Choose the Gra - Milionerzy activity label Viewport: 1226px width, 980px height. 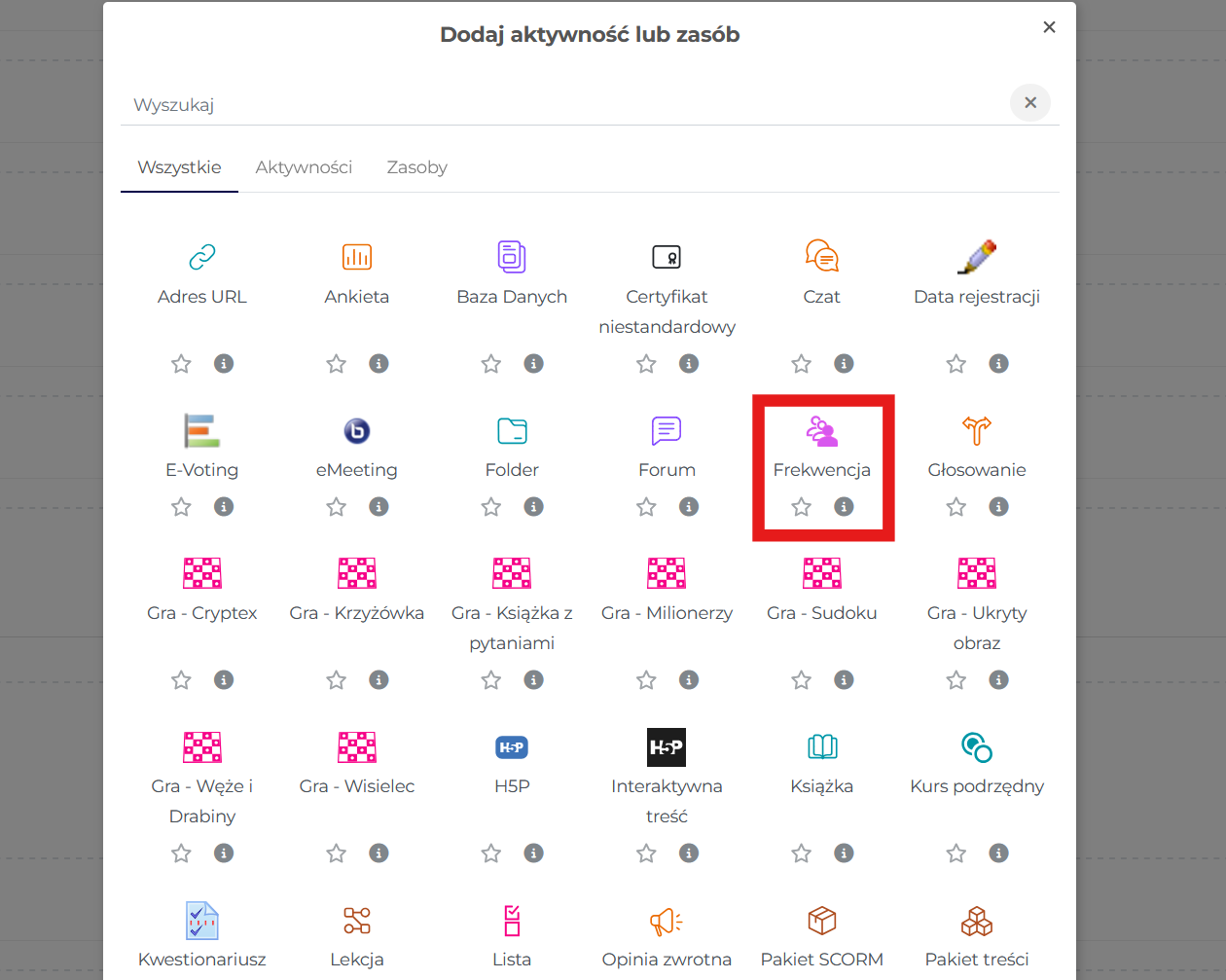[667, 613]
